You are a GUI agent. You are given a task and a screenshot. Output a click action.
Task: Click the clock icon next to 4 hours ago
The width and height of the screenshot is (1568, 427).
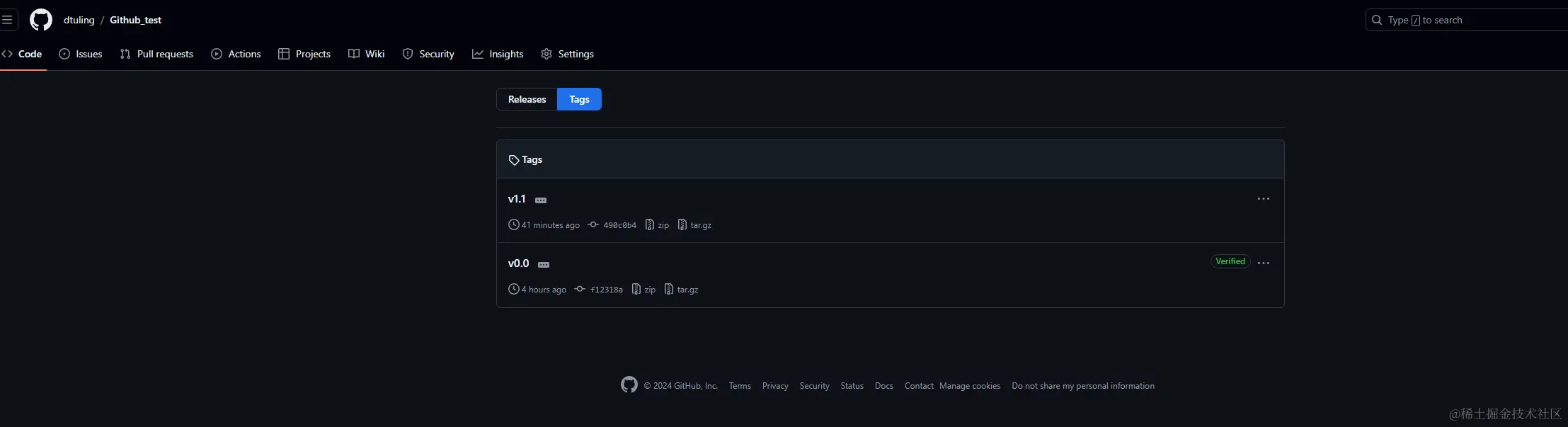[x=514, y=289]
